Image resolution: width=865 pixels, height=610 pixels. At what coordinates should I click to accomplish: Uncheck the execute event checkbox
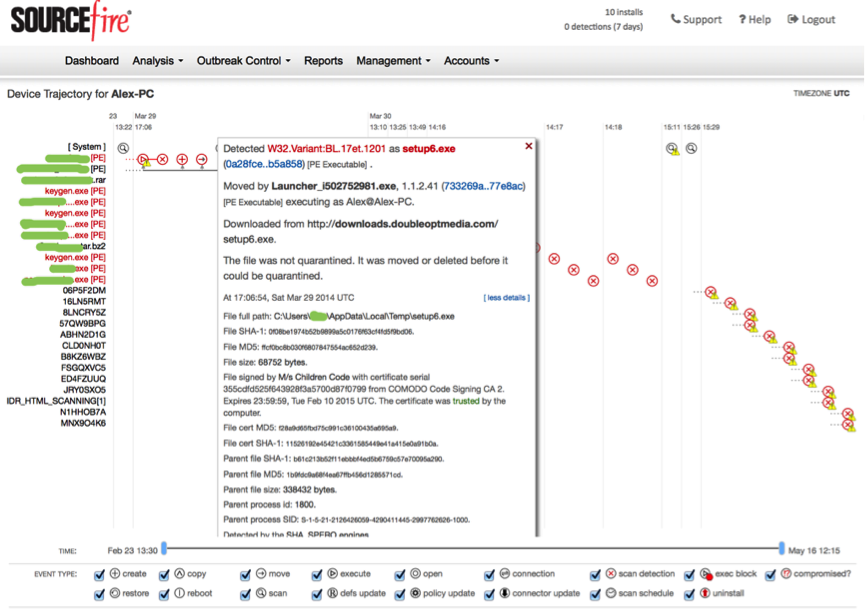coord(317,575)
